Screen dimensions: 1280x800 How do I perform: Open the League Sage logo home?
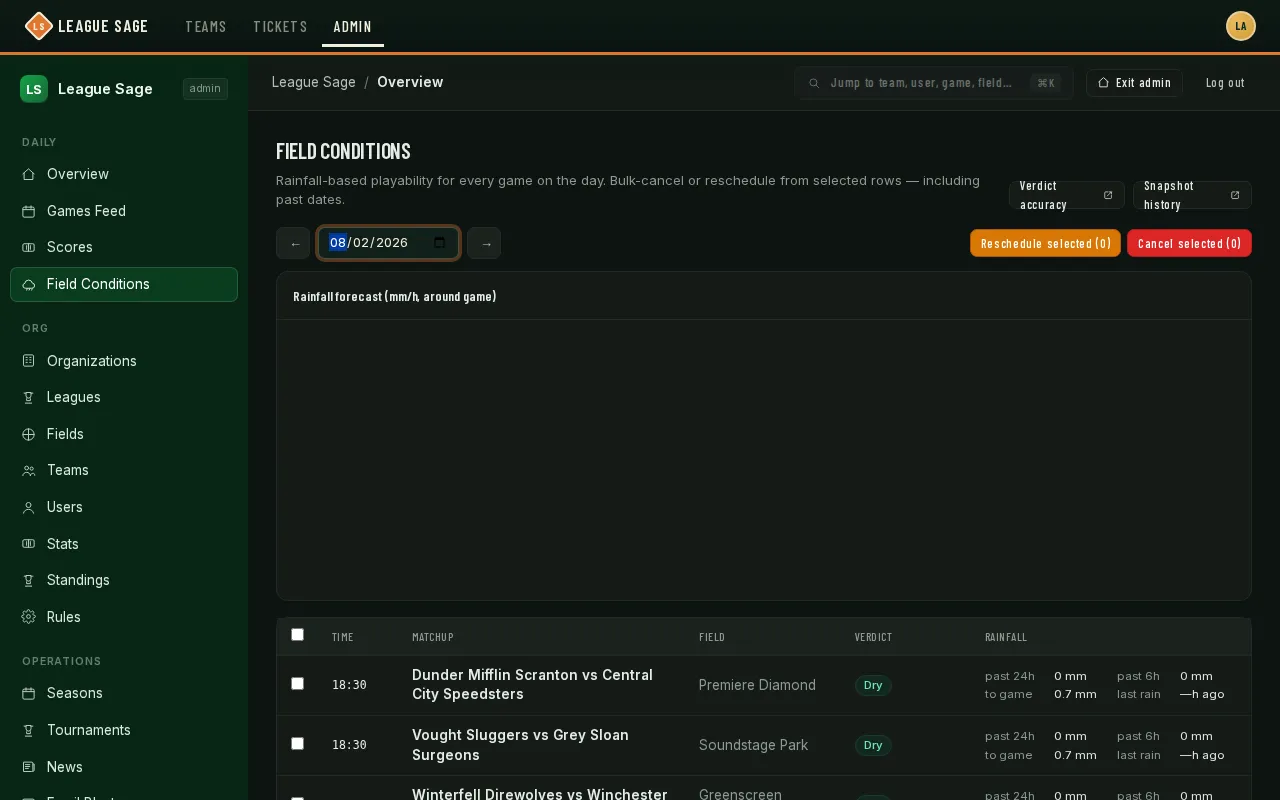pyautogui.click(x=86, y=26)
